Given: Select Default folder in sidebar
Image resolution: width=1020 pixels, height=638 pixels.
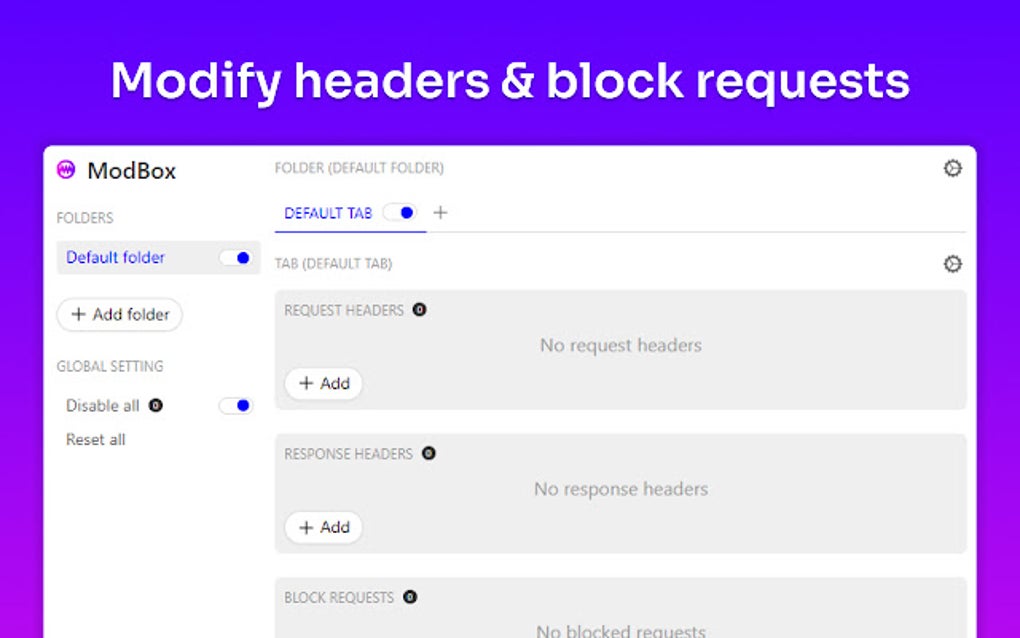Looking at the screenshot, I should click(x=115, y=258).
